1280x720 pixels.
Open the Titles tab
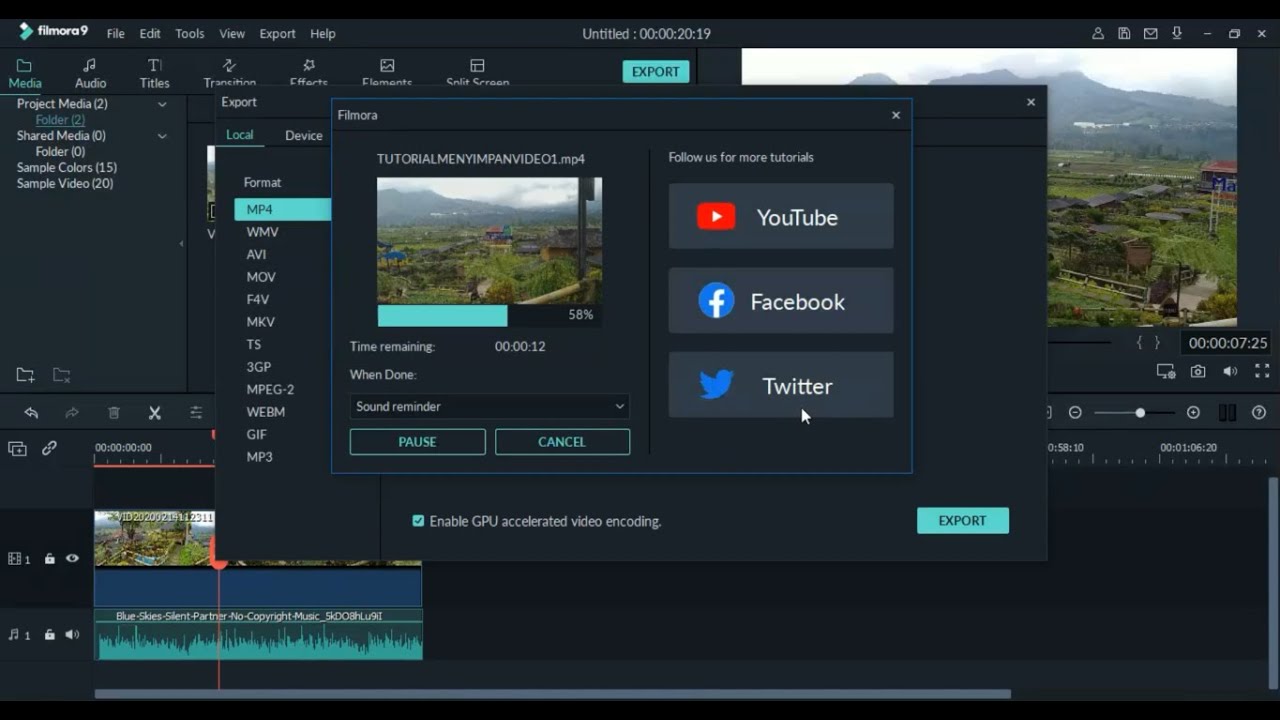click(x=154, y=73)
